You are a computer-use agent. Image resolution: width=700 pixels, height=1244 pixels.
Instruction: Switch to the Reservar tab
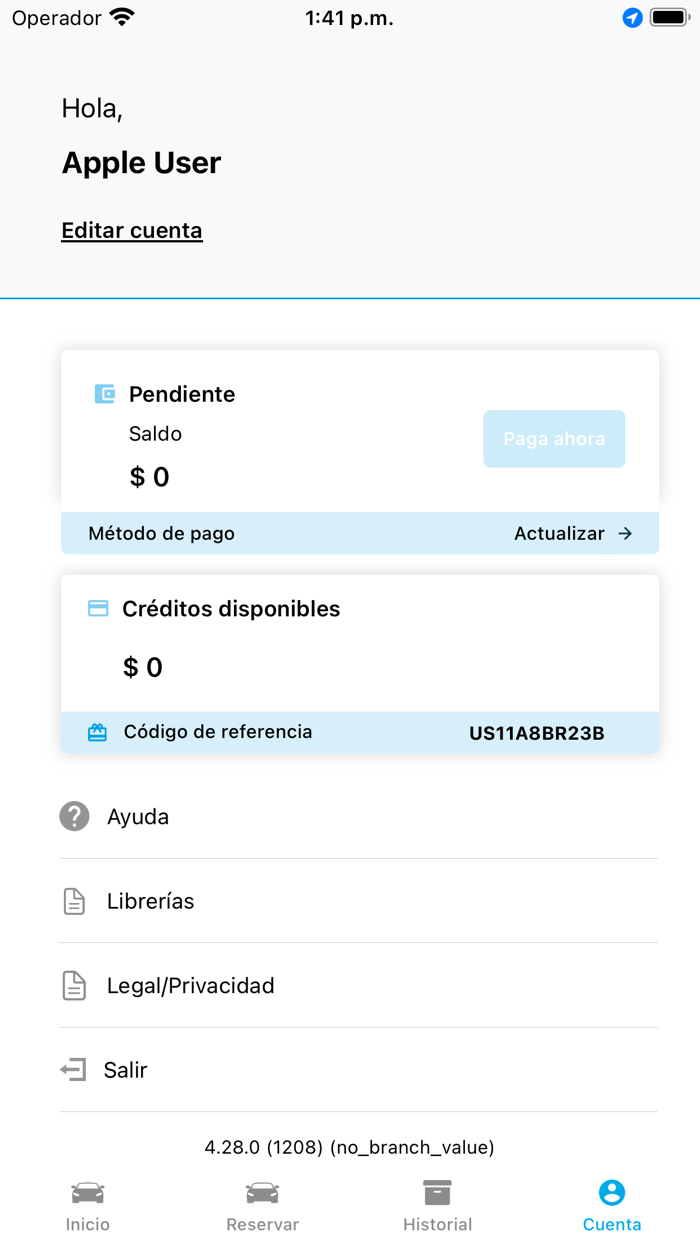tap(262, 1205)
